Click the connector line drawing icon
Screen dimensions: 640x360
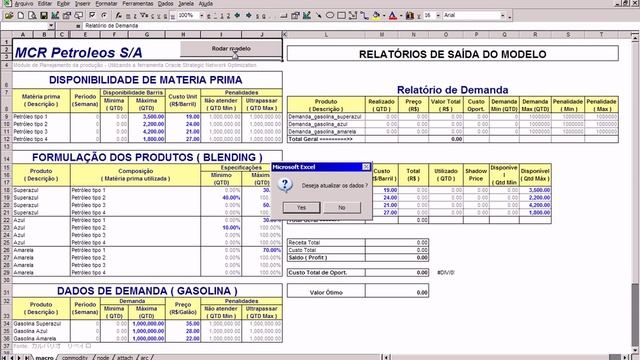[364, 16]
